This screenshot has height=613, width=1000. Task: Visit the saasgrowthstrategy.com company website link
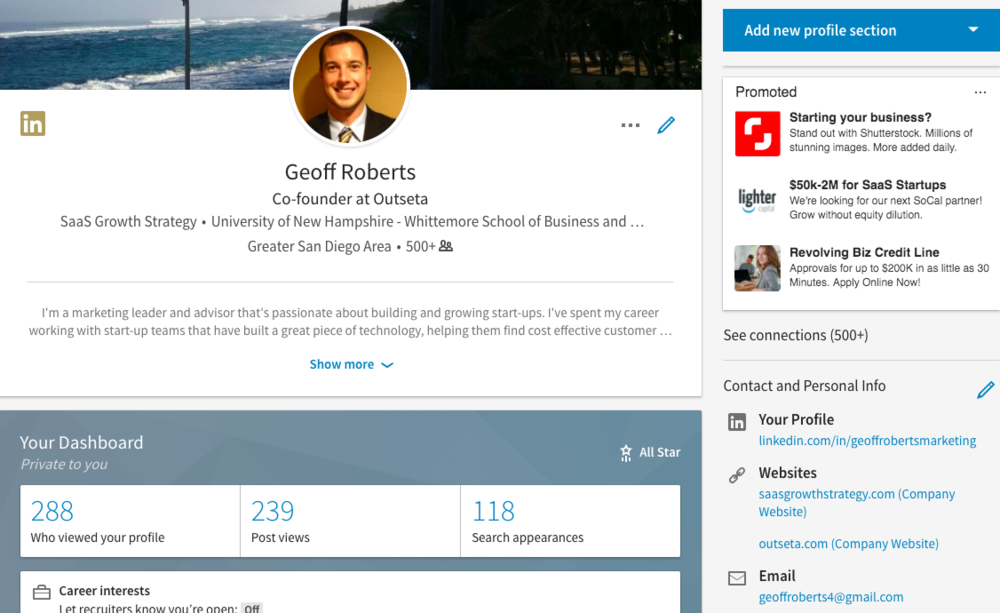(x=857, y=503)
